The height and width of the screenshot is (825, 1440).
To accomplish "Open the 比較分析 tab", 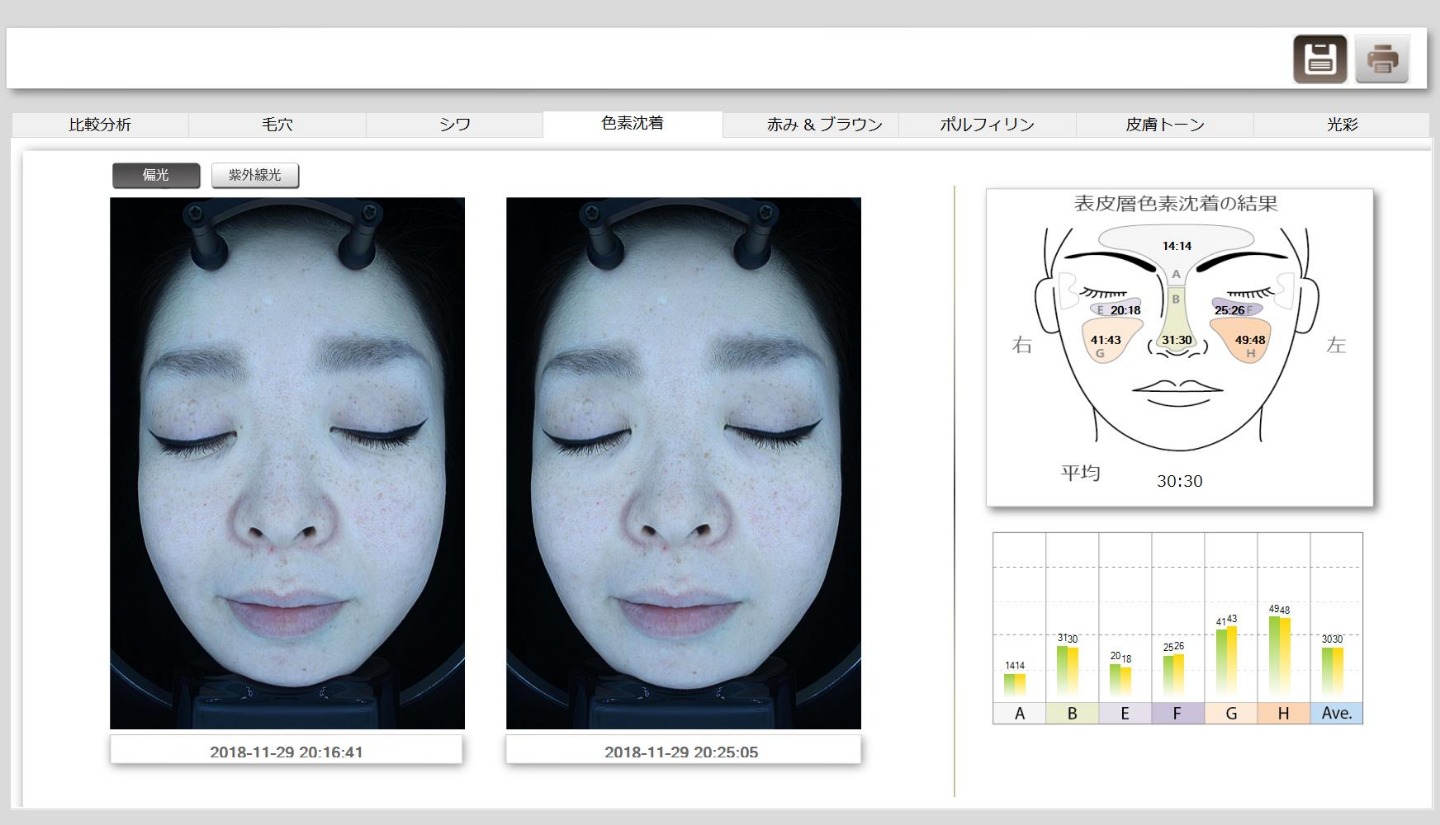I will pyautogui.click(x=100, y=125).
